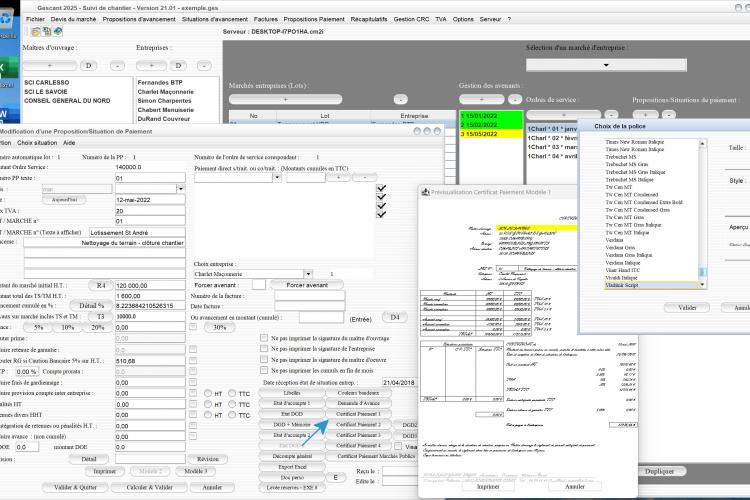This screenshot has width=750, height=500.
Task: Click the first toolbar icon under Fichier
Action: tap(36, 32)
